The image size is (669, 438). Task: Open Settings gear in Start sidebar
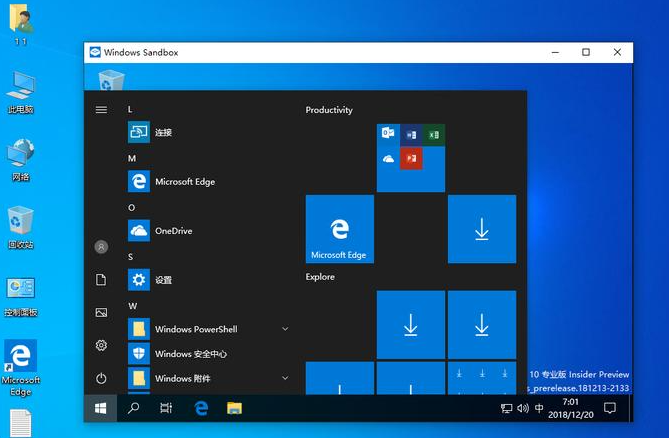[x=101, y=345]
